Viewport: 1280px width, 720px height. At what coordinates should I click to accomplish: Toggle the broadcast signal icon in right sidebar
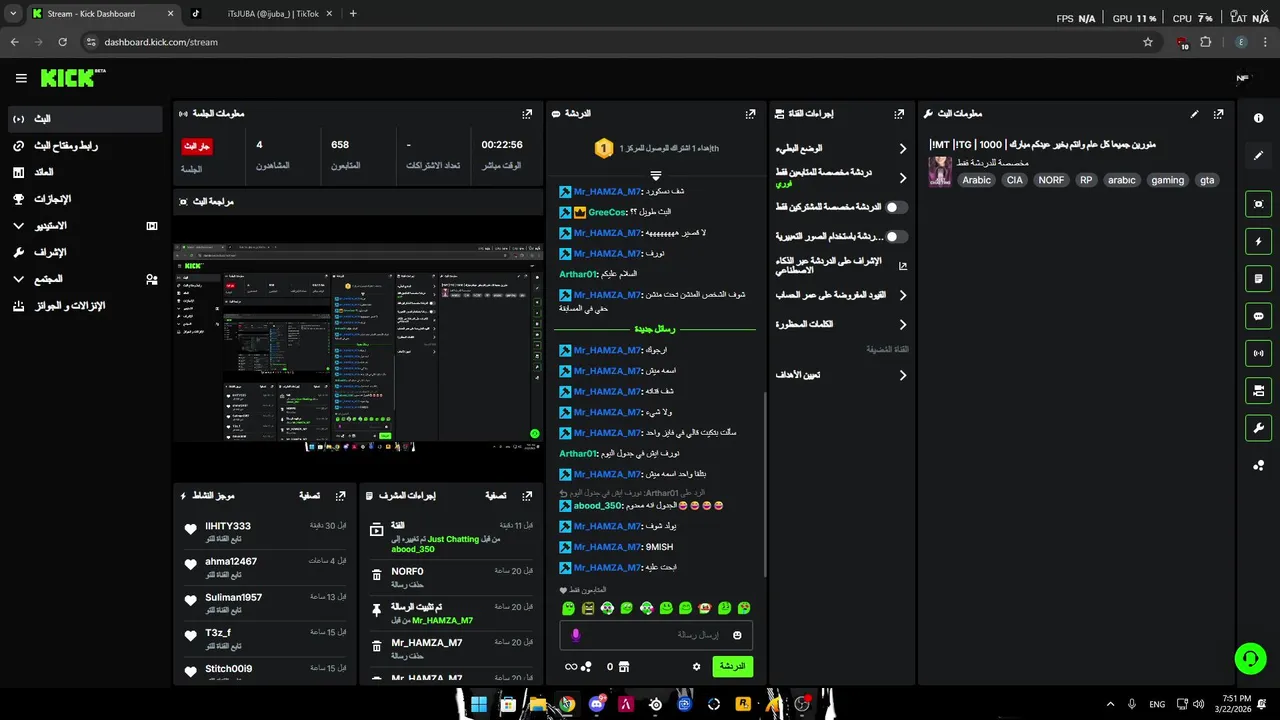[1258, 353]
